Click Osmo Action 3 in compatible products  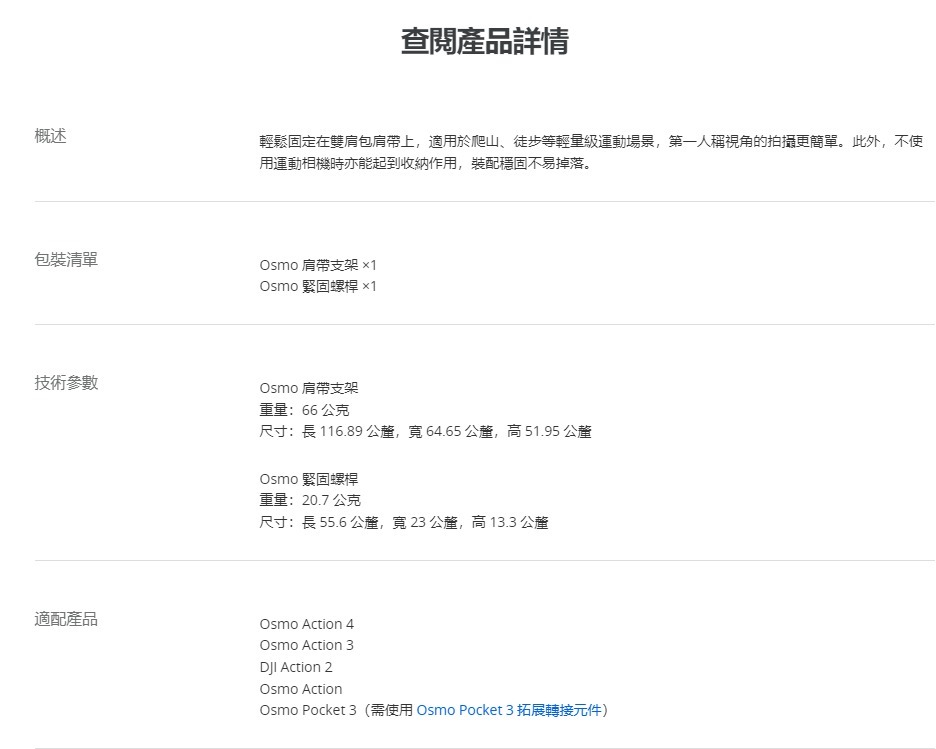(307, 645)
